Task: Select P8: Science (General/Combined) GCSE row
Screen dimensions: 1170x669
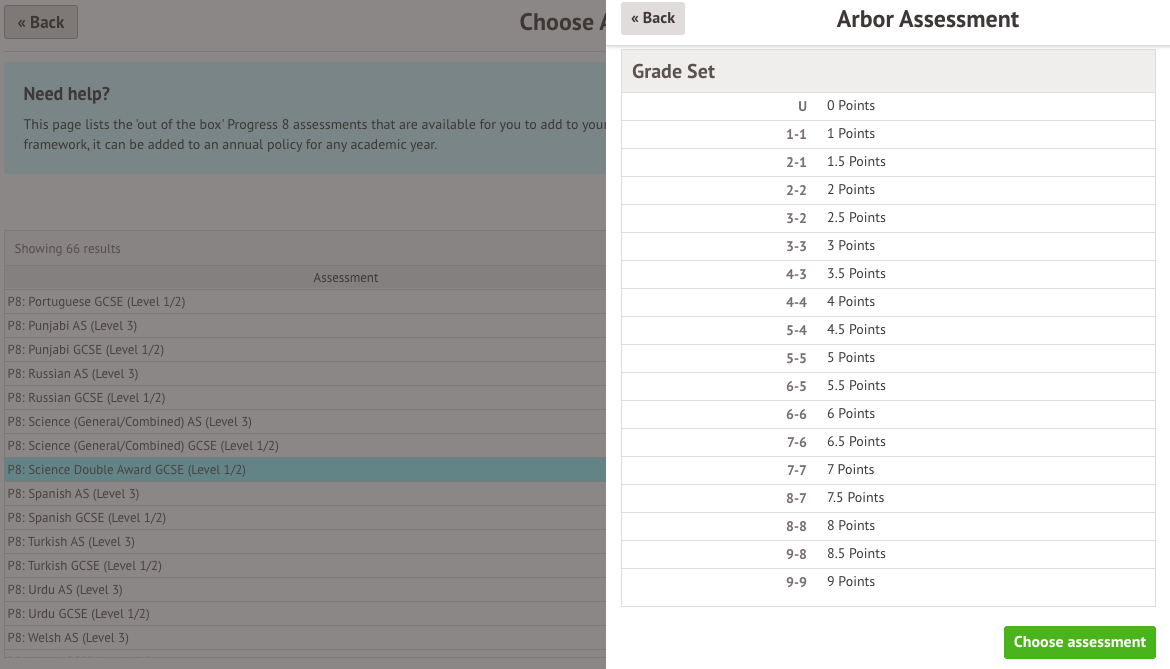Action: point(143,446)
